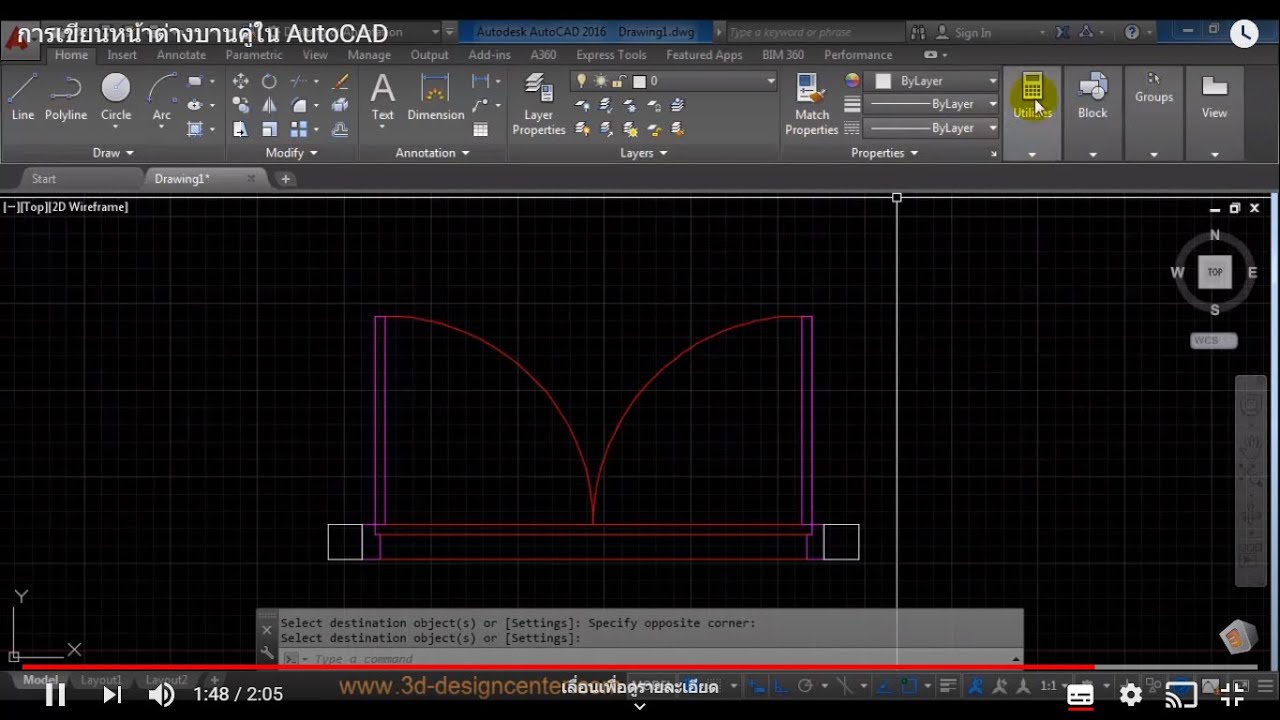Click the Match Properties tool
Image resolution: width=1280 pixels, height=720 pixels.
click(x=811, y=104)
